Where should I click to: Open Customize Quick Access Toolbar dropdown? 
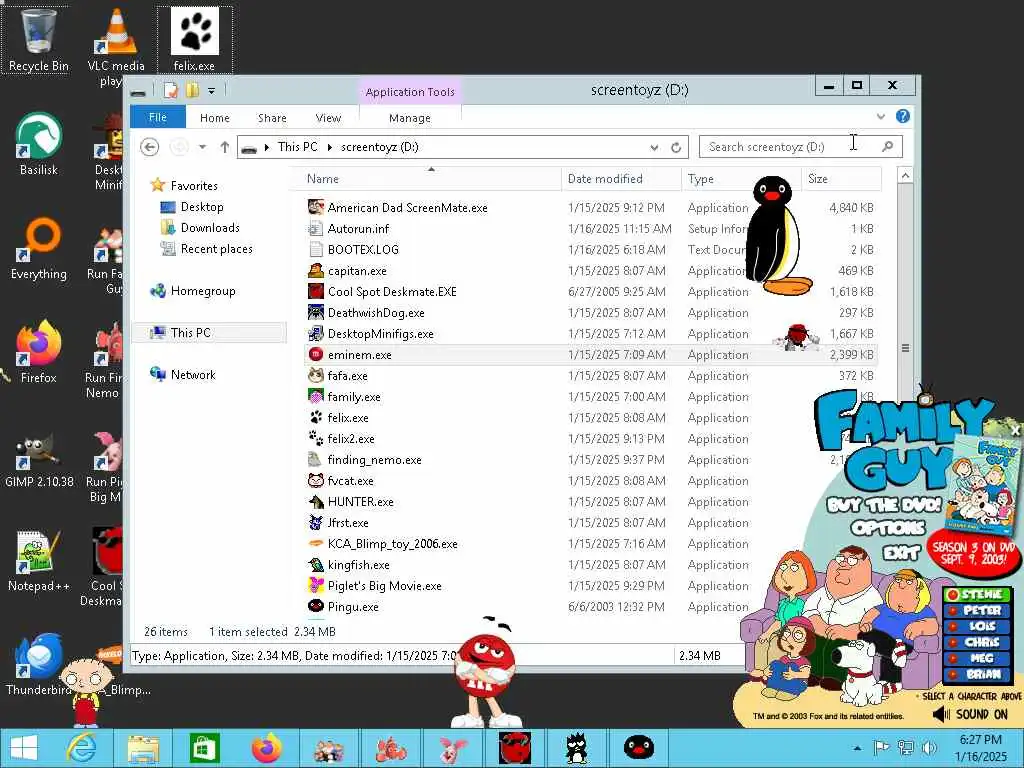pos(212,91)
